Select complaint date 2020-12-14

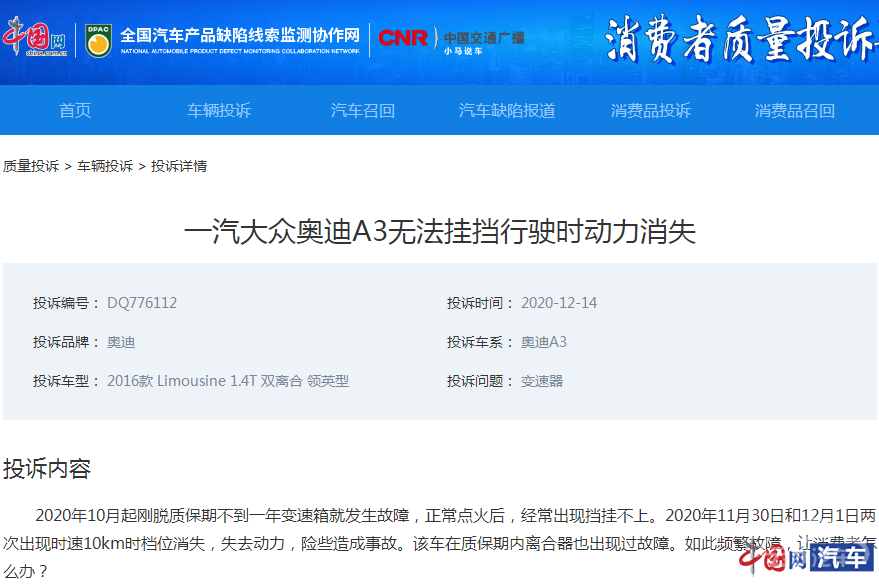[559, 303]
